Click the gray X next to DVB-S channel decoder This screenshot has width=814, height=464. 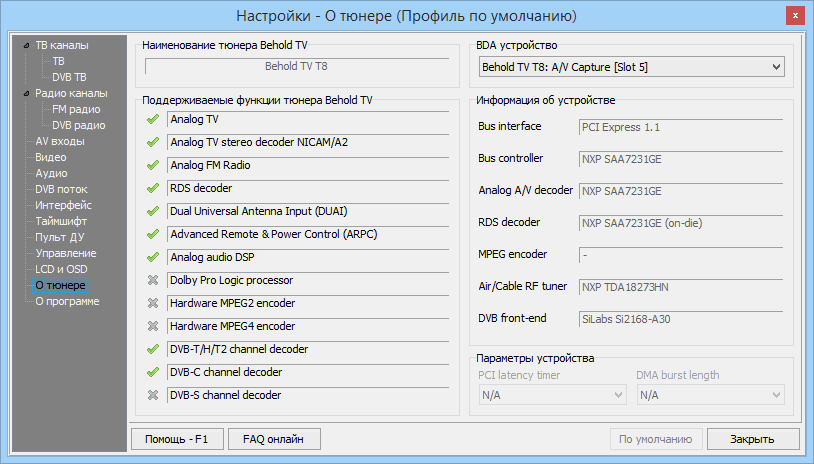153,396
